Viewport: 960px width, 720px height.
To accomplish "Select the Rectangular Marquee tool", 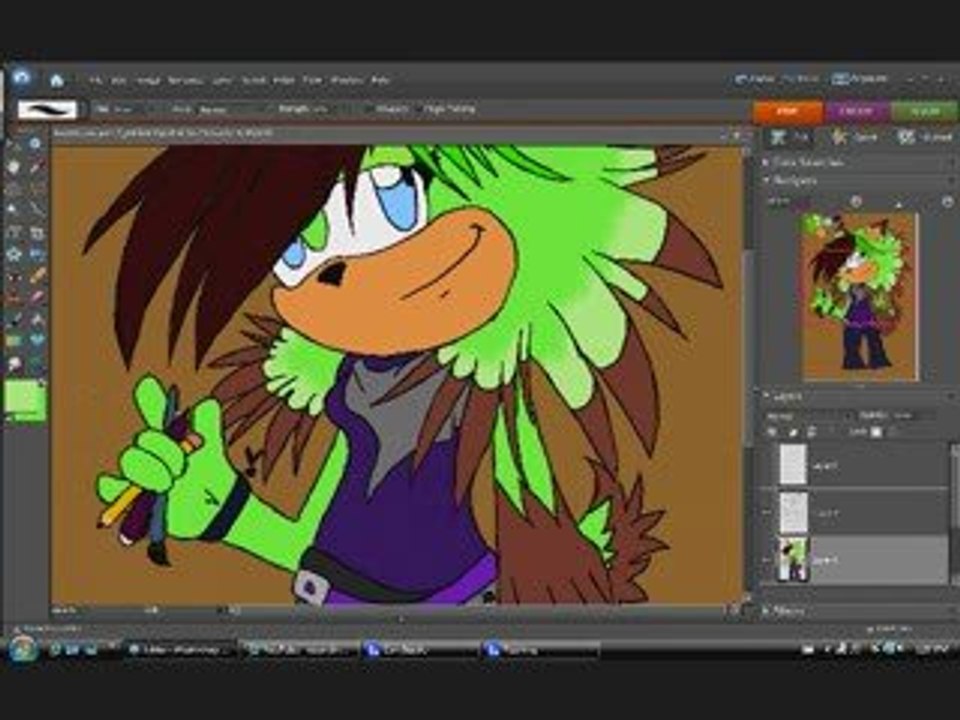I will click(x=13, y=189).
